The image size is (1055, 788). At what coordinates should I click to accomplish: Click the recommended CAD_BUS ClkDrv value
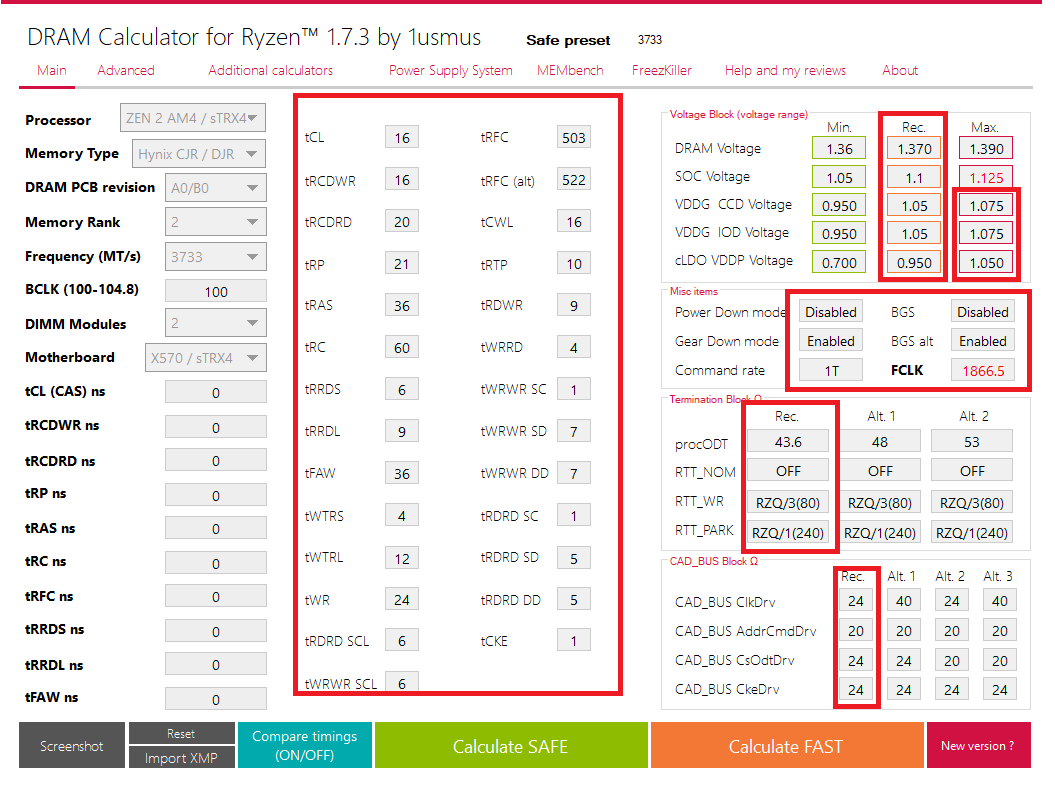(855, 600)
